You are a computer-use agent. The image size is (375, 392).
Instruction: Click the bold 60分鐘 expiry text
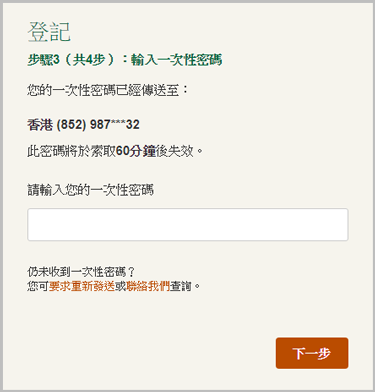point(136,151)
